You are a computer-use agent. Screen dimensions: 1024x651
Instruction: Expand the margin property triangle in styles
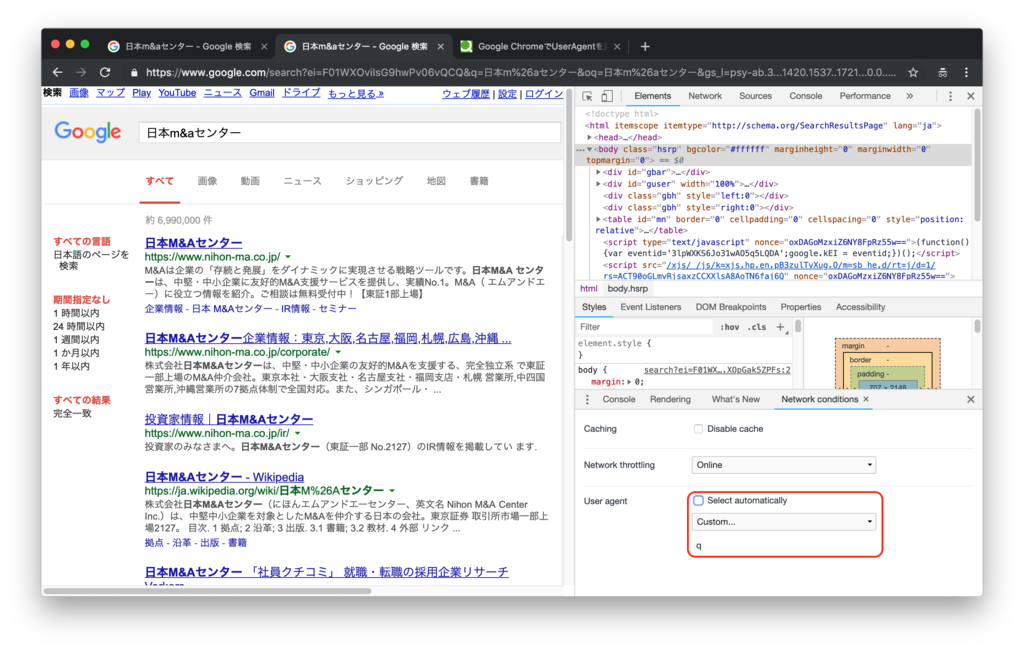tap(630, 382)
